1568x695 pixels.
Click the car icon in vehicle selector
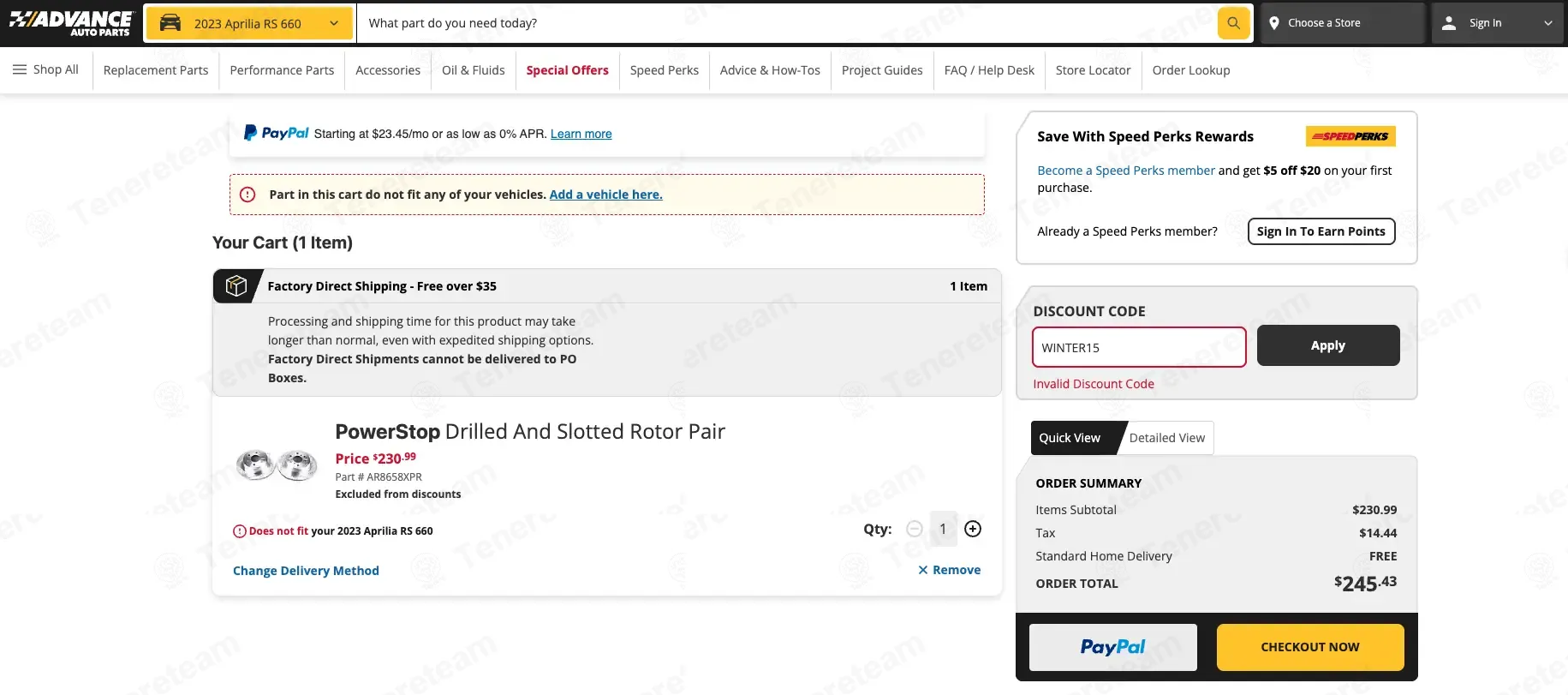(170, 23)
